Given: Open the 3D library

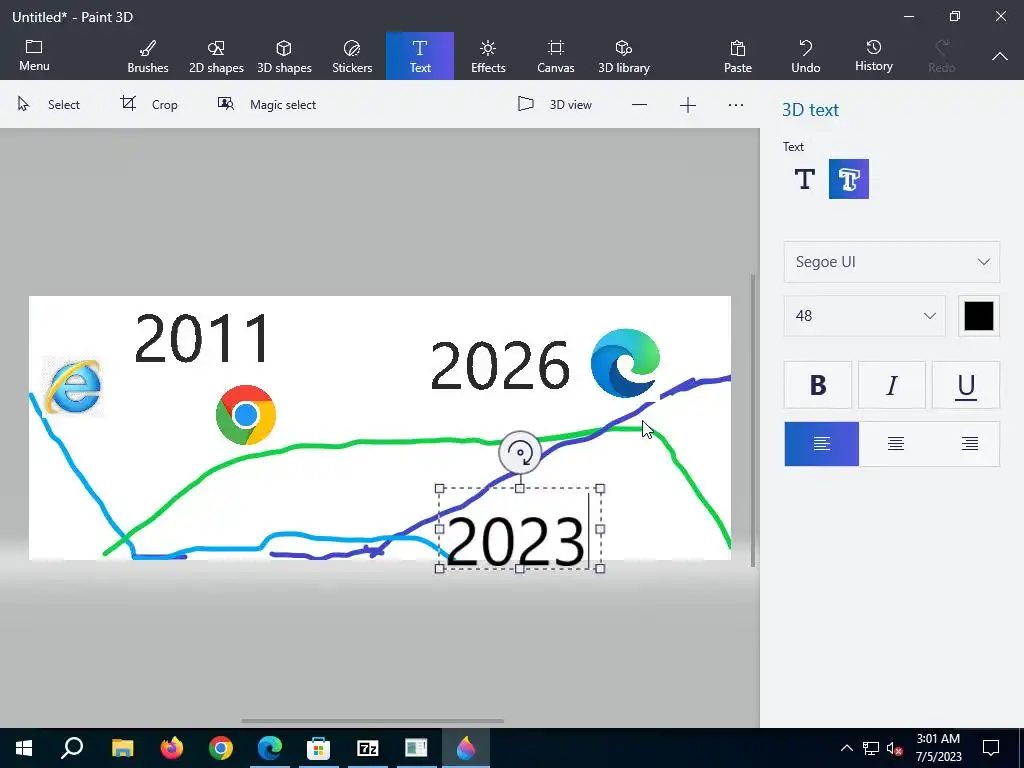Looking at the screenshot, I should (624, 56).
